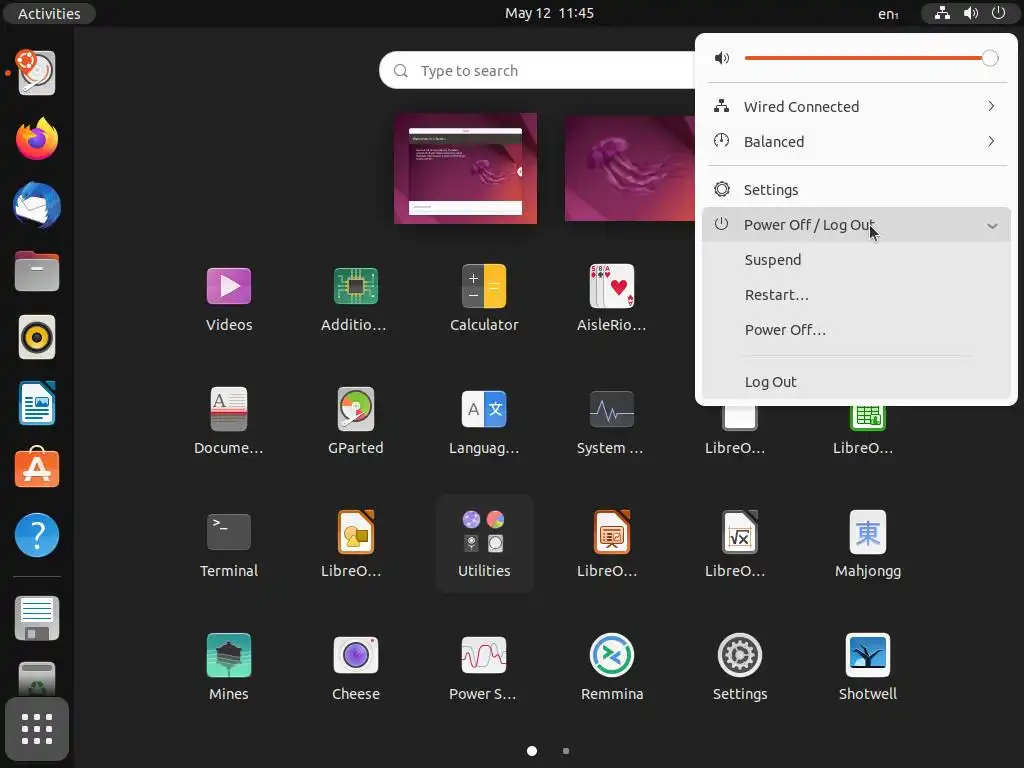The image size is (1024, 768).
Task: Click the Show Applications grid button
Action: point(37,729)
